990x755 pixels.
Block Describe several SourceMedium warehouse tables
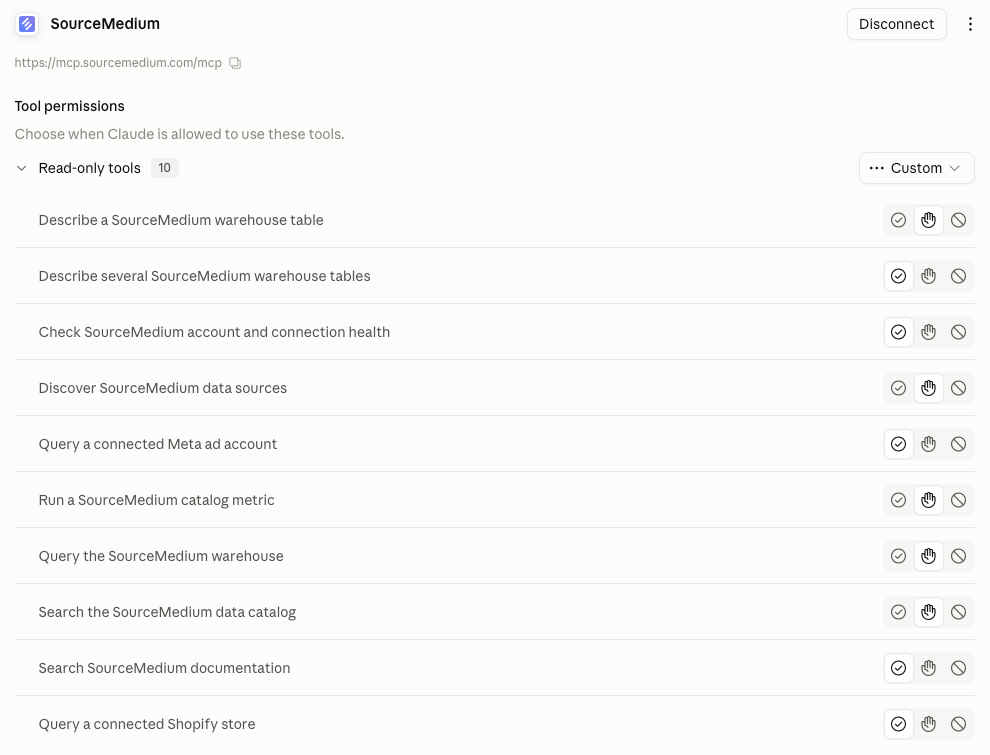[958, 276]
